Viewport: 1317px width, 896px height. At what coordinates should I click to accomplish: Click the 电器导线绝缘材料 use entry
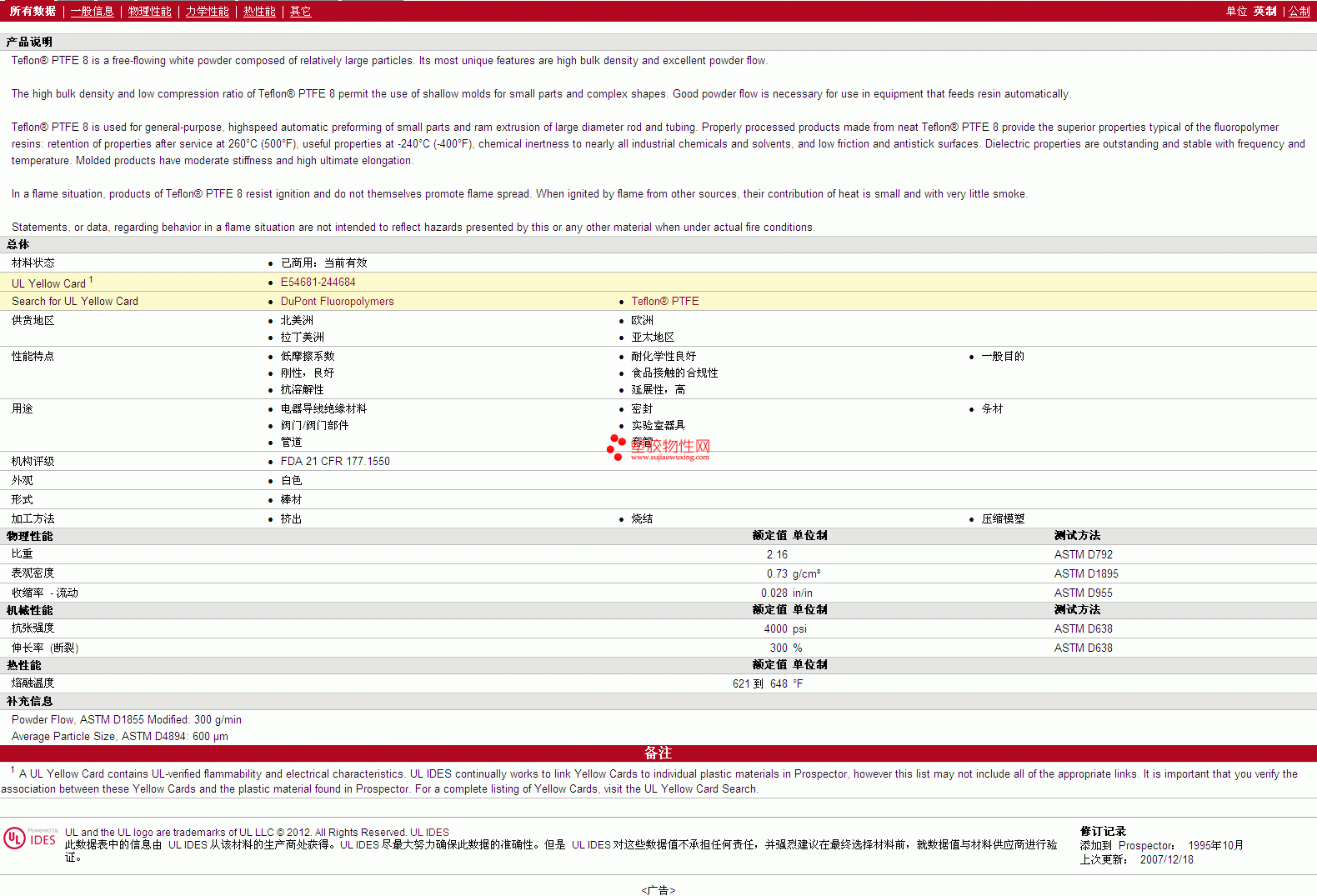pos(323,409)
